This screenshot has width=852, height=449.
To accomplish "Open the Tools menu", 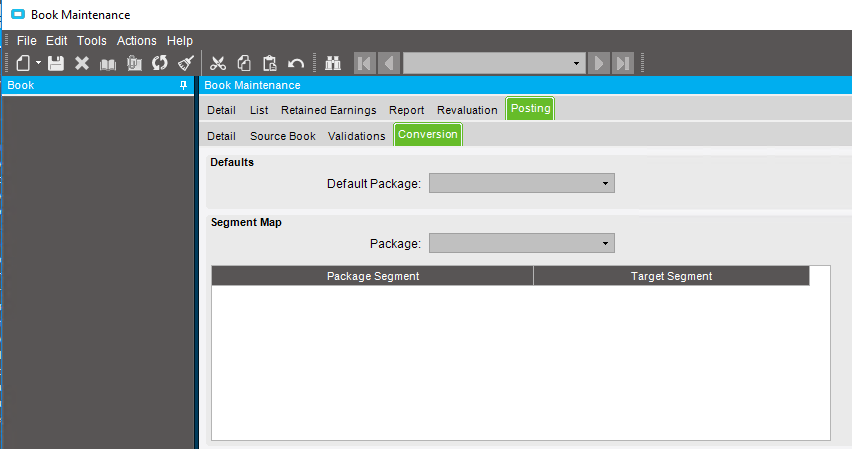I will (x=91, y=41).
